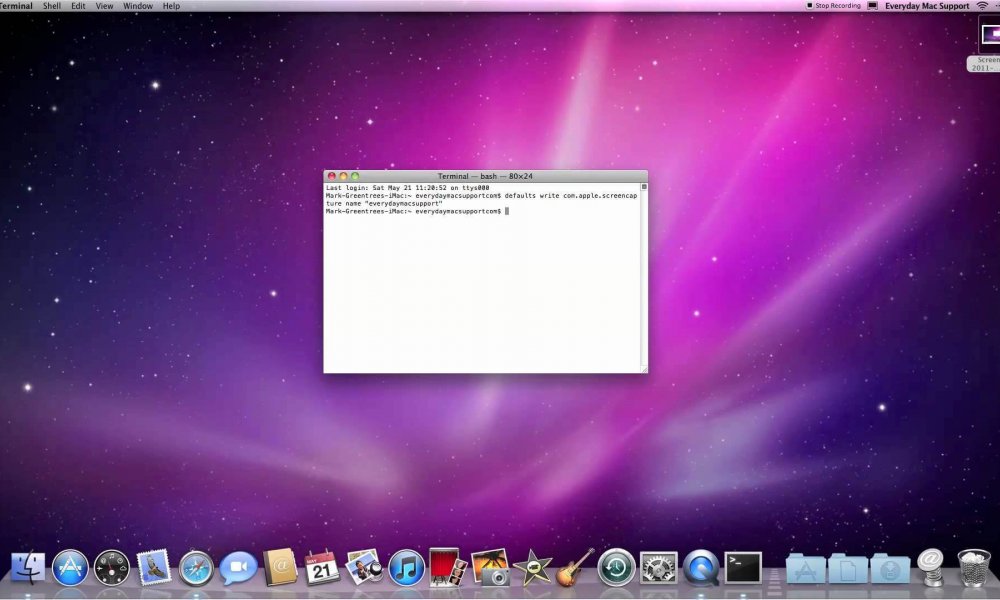Open Safari compass icon in Dock
The height and width of the screenshot is (600, 1000).
196,568
